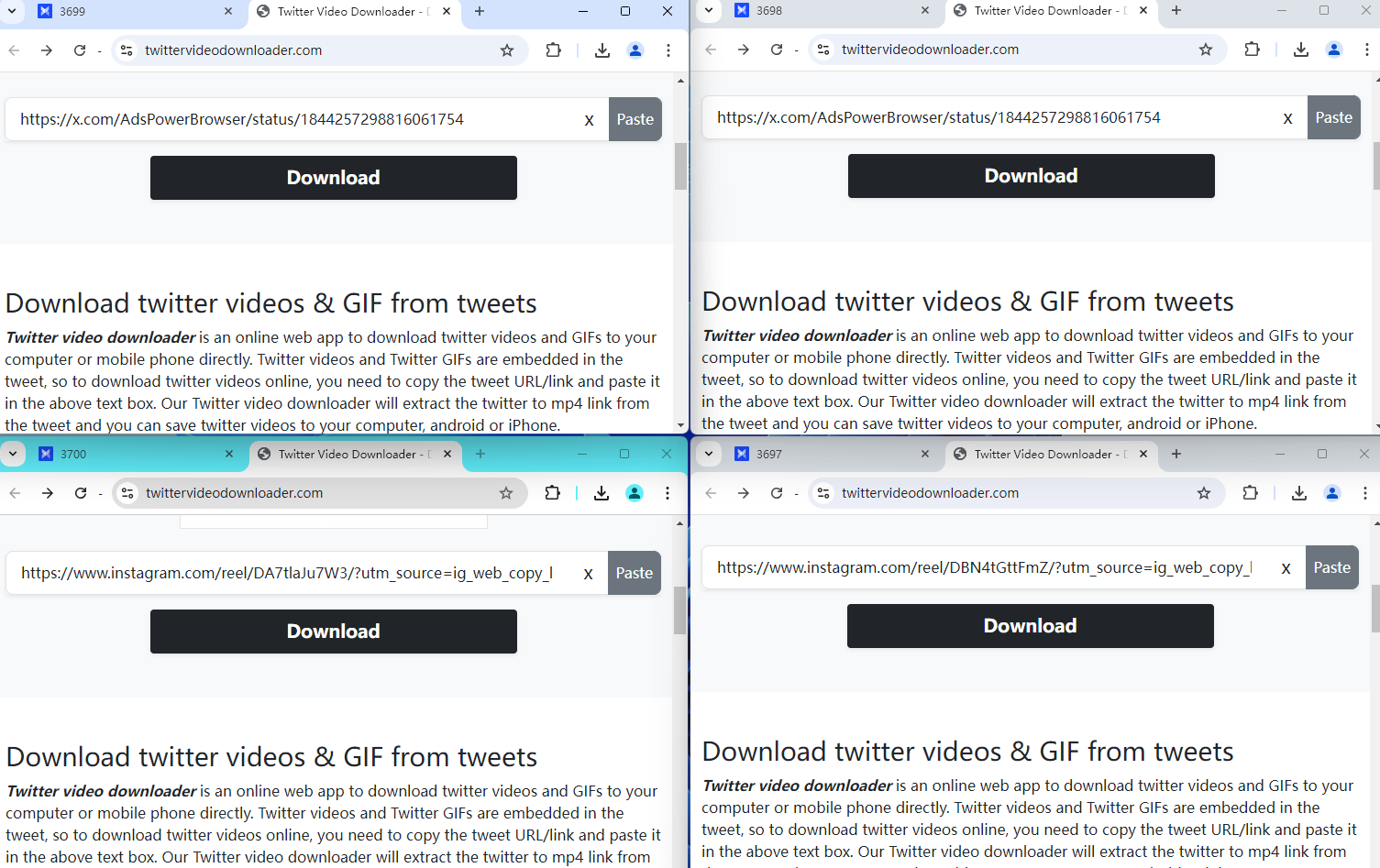Clear URL with X in 3697 window
Image resolution: width=1380 pixels, height=868 pixels.
point(1286,568)
